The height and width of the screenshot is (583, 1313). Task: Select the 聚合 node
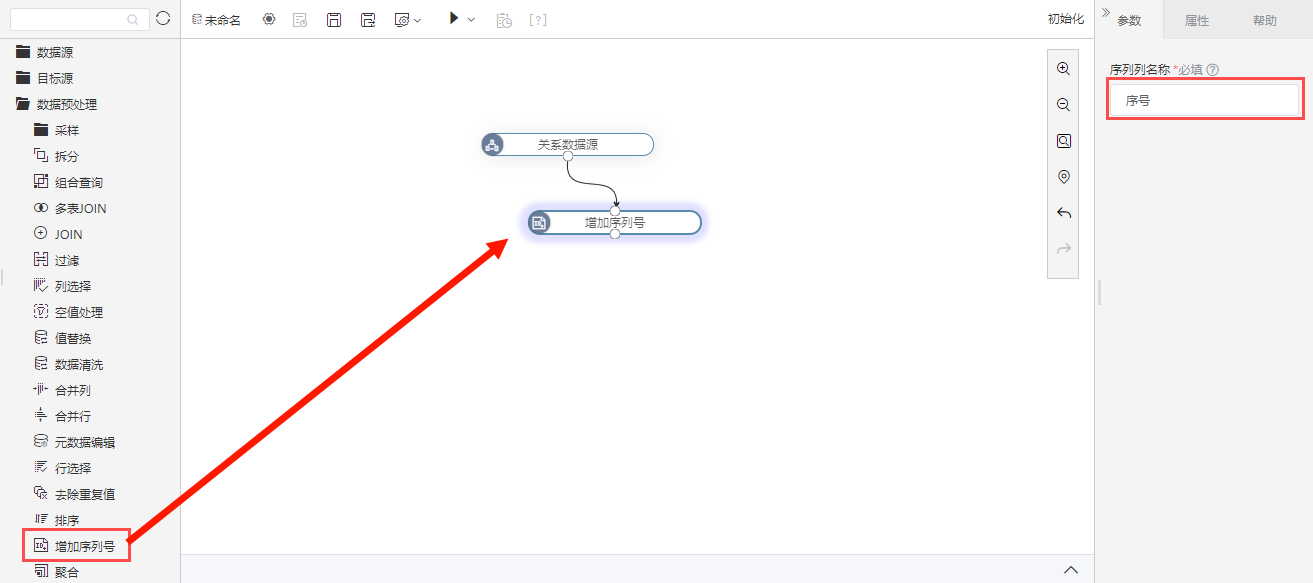[56, 572]
